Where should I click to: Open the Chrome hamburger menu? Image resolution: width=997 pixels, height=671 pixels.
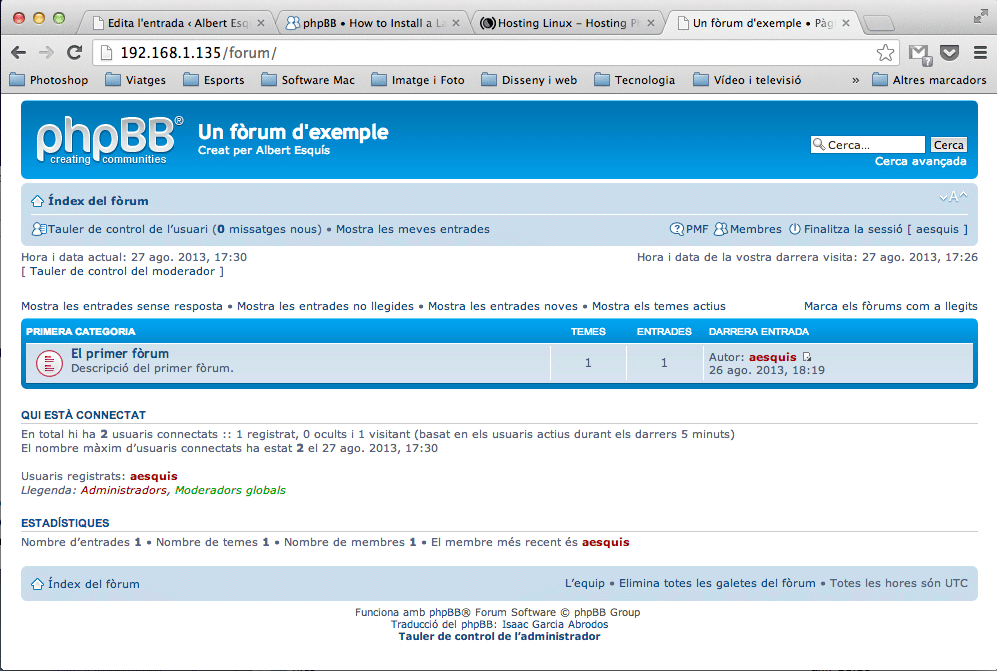point(980,52)
